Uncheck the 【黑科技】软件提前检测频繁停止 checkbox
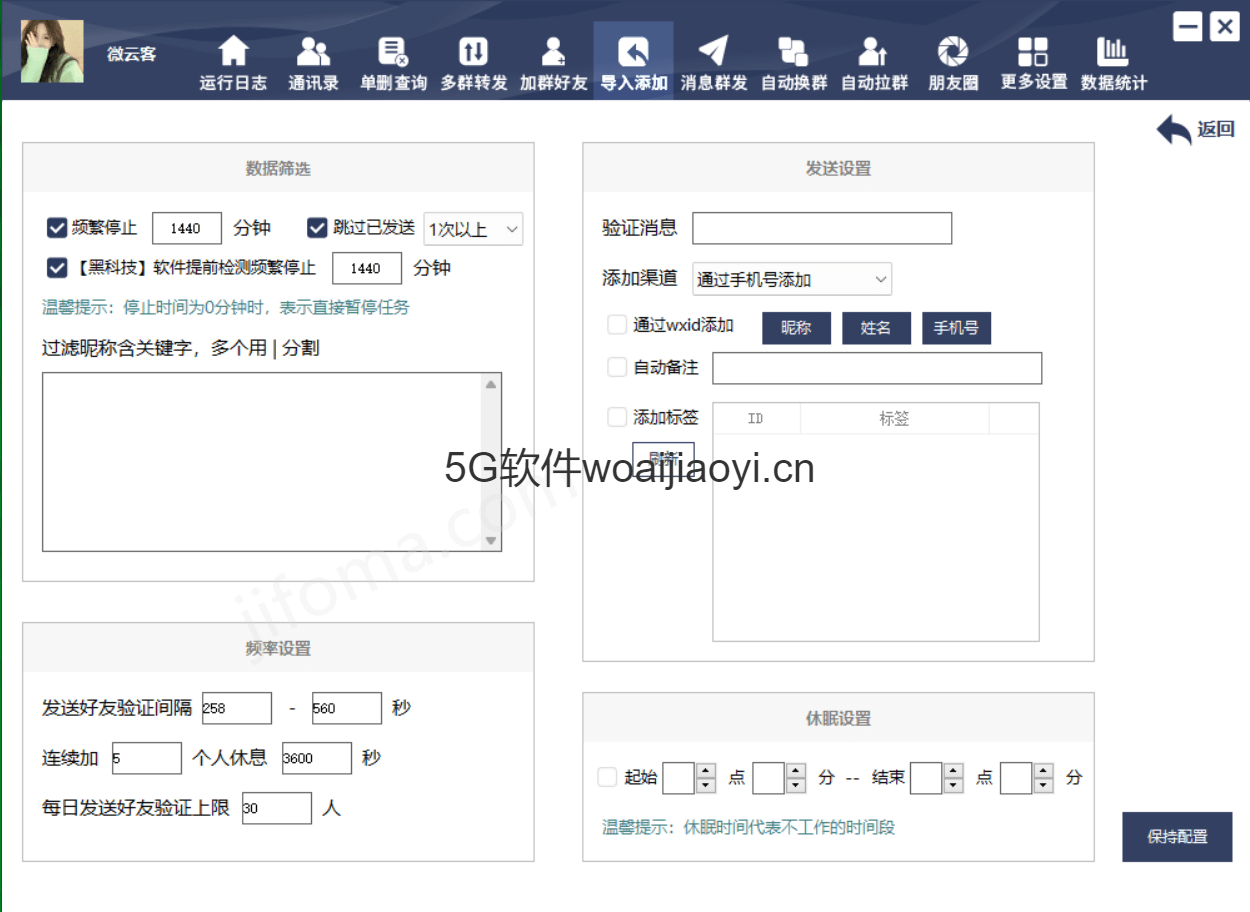1250x912 pixels. click(x=56, y=268)
